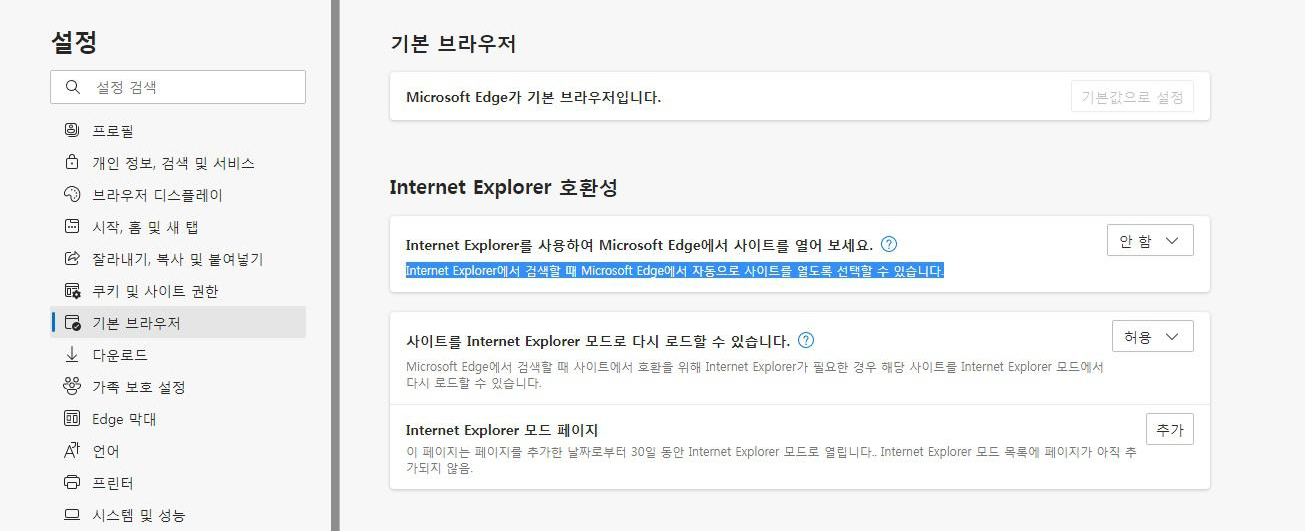Click the Edge 막대 sidebar icon
This screenshot has width=1305, height=531.
point(72,418)
